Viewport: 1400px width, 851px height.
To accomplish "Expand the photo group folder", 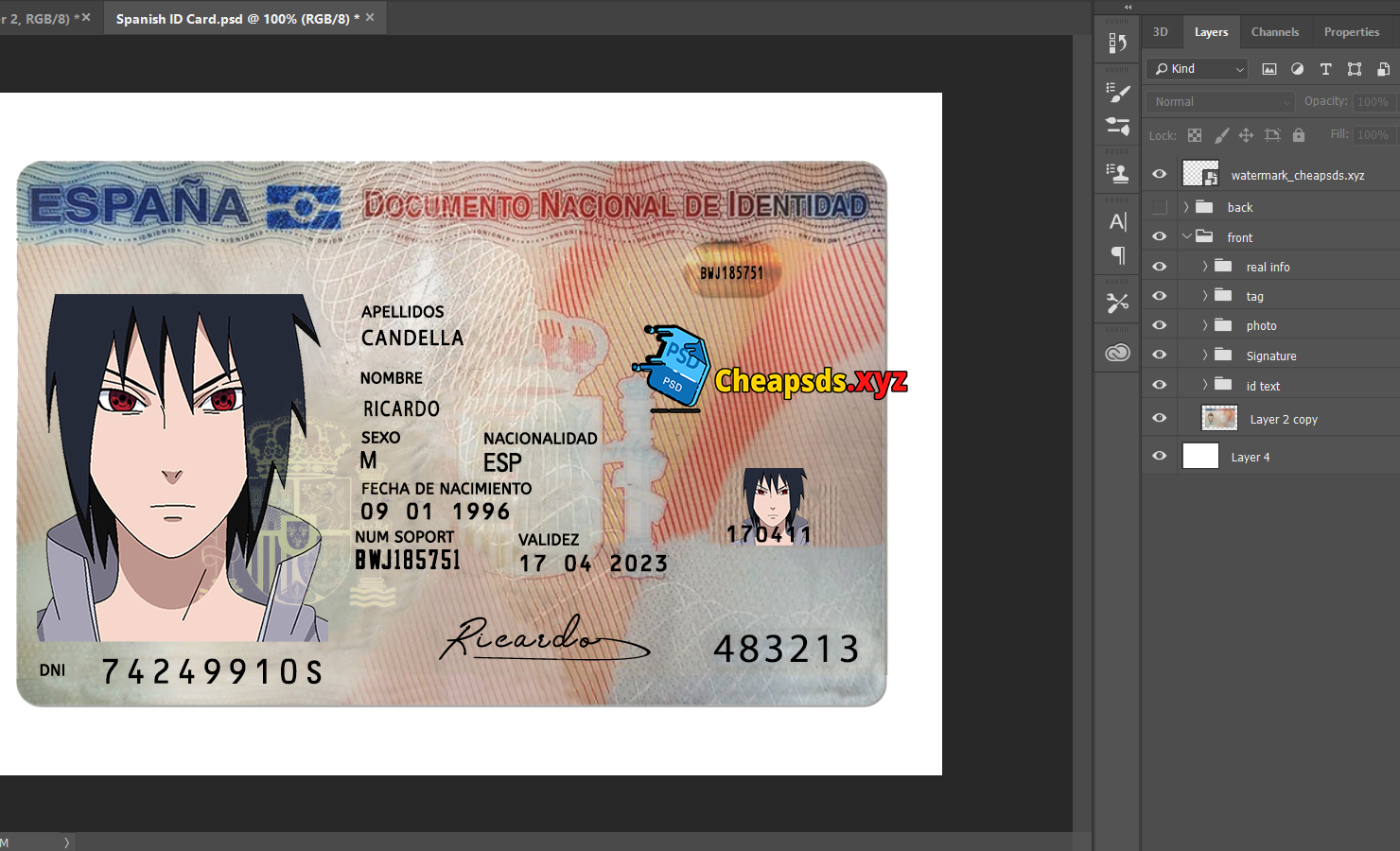I will point(1204,325).
